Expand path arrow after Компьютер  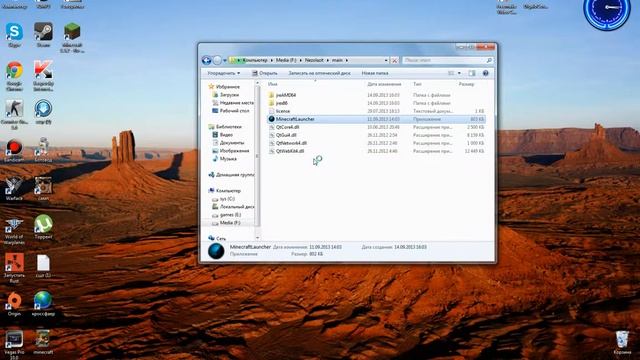[x=271, y=60]
